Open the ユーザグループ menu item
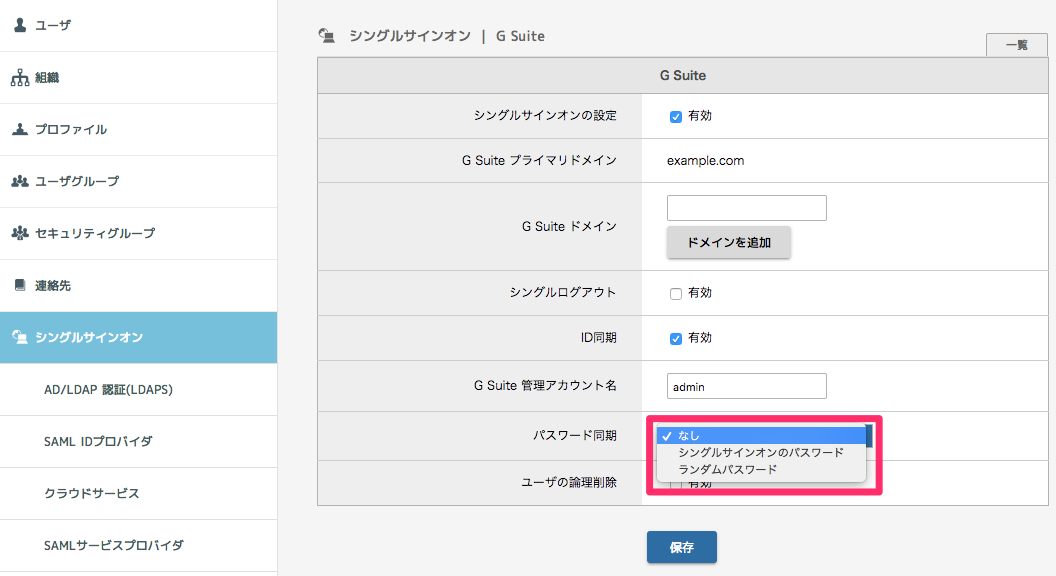 (138, 181)
